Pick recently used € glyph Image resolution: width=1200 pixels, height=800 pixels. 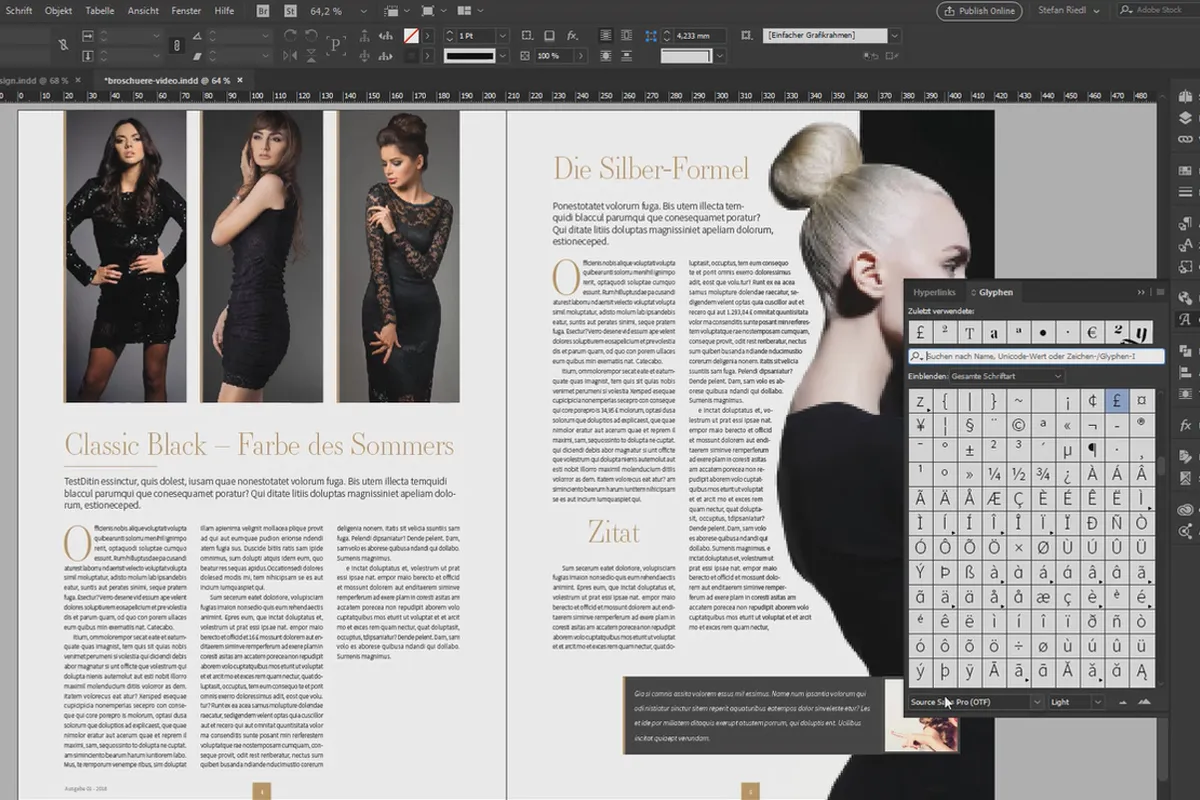(1092, 333)
